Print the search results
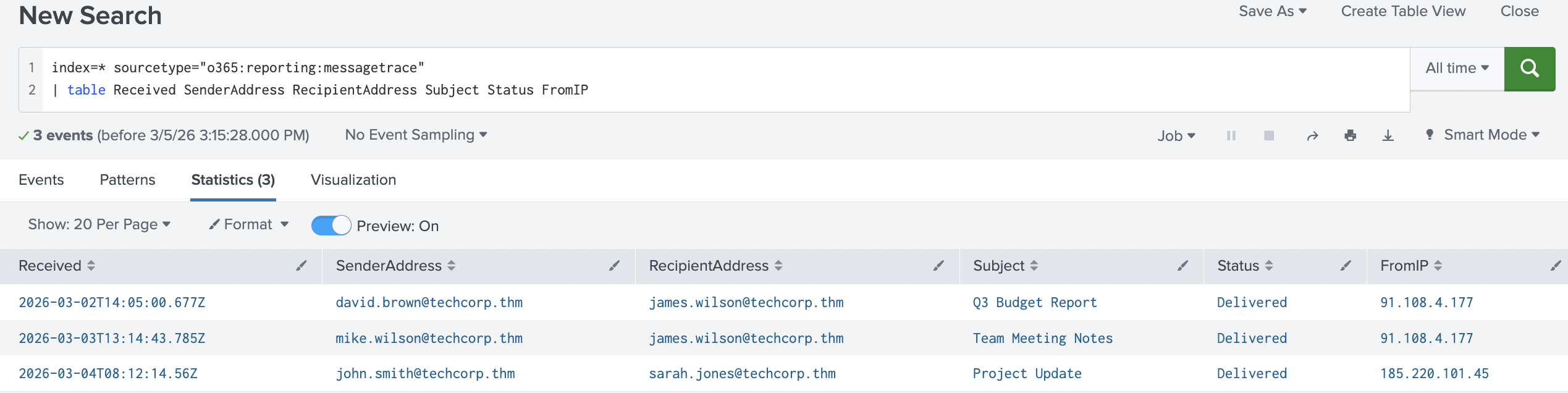1568x393 pixels. pos(1351,135)
